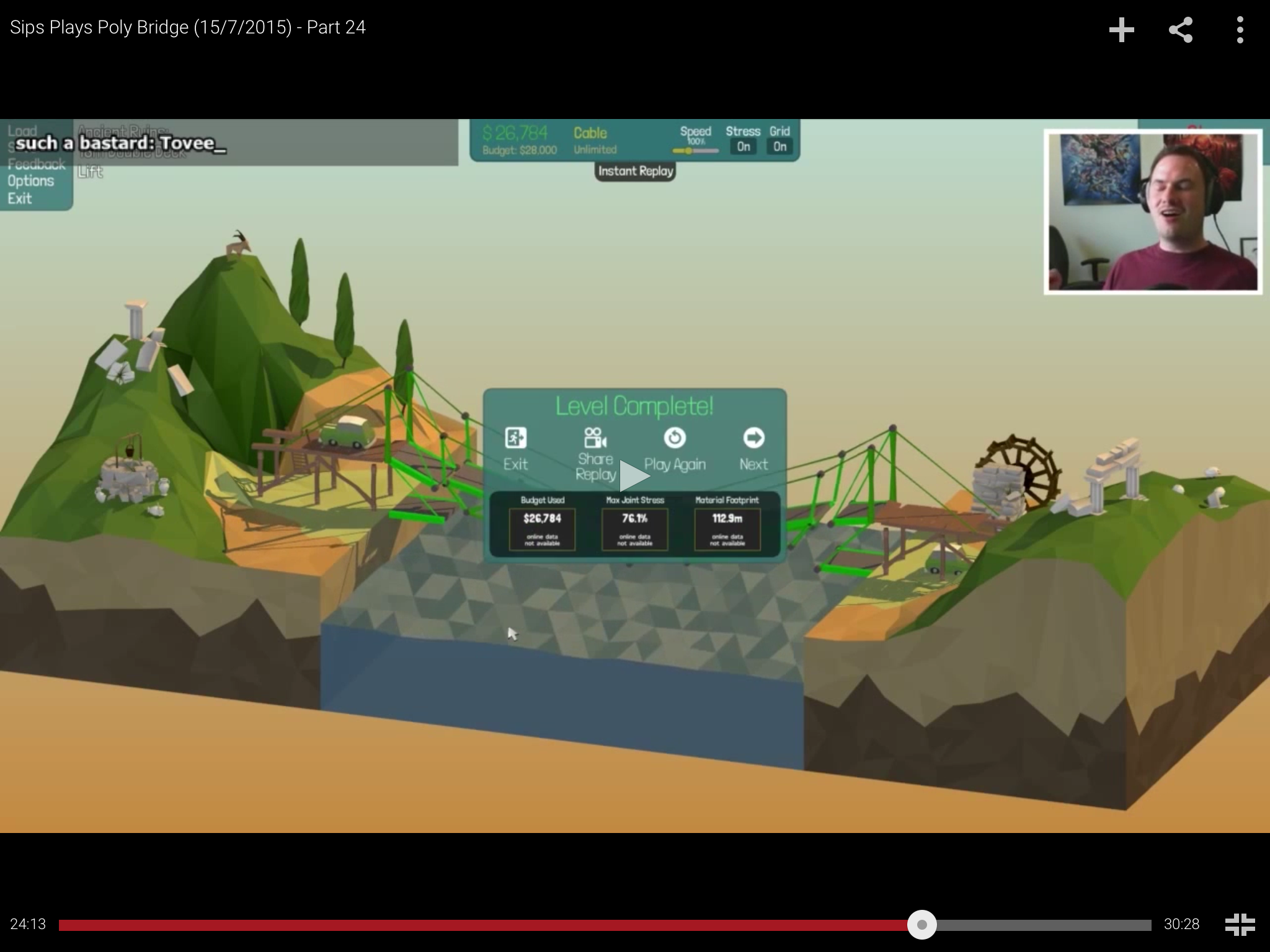
Task: Open the three-dot overflow menu
Action: (x=1240, y=30)
